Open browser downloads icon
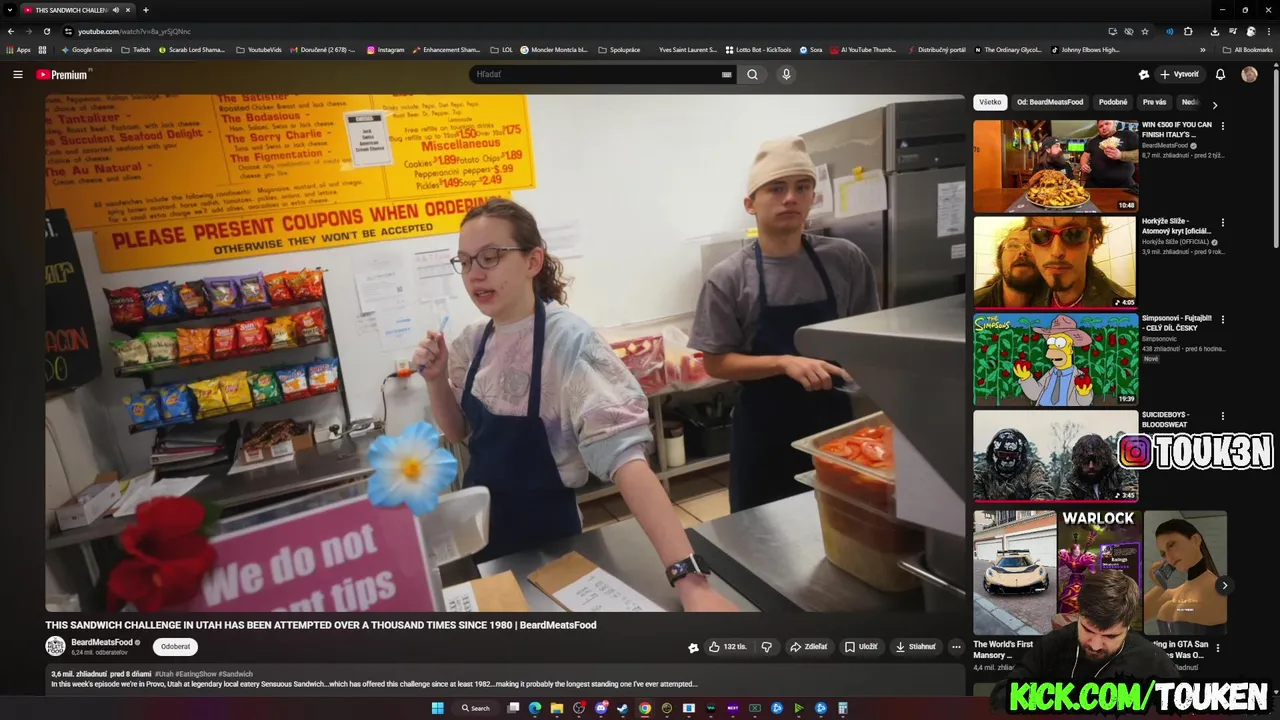1280x720 pixels. [1214, 31]
